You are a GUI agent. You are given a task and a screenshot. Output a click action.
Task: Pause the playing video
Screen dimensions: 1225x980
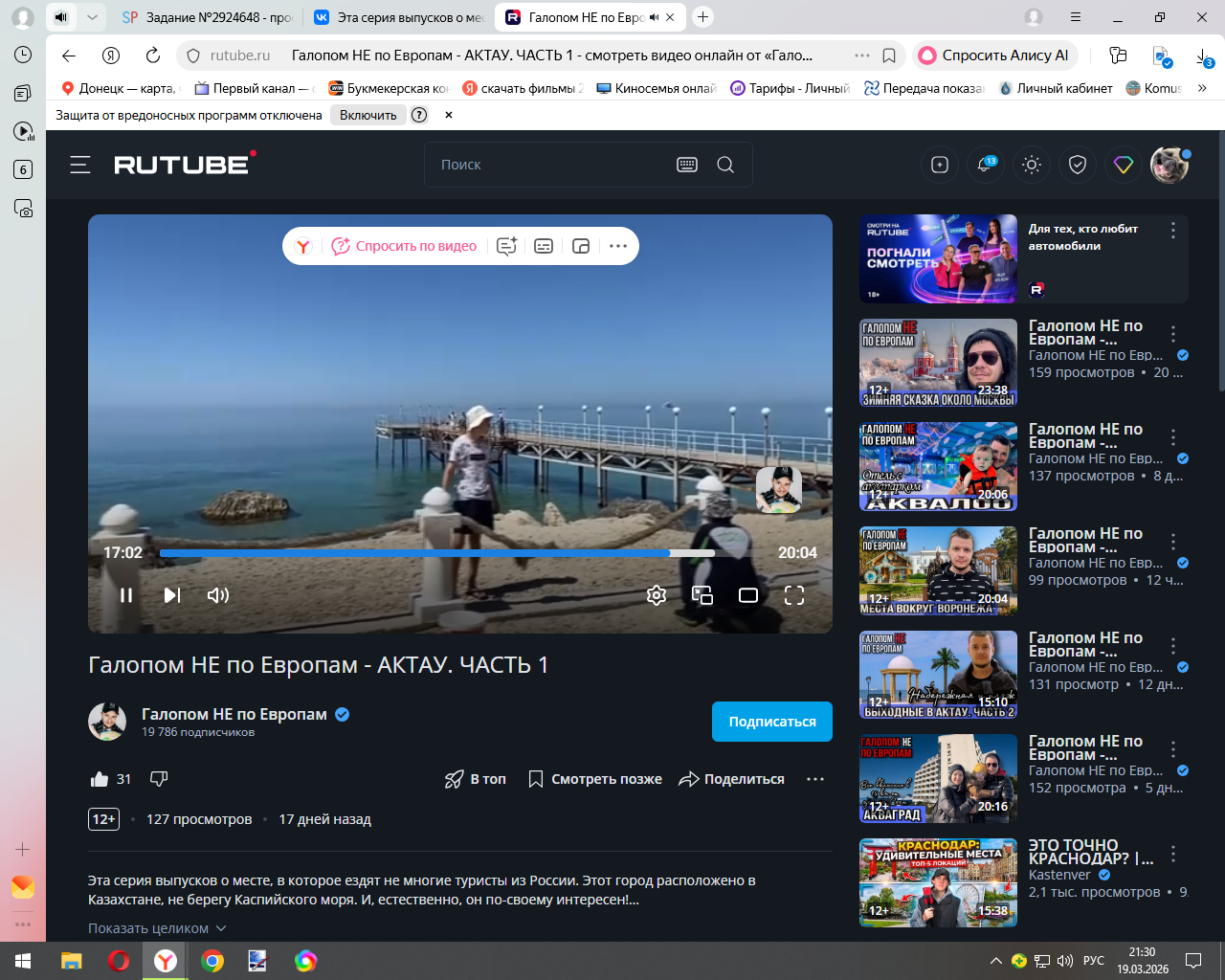tap(126, 595)
